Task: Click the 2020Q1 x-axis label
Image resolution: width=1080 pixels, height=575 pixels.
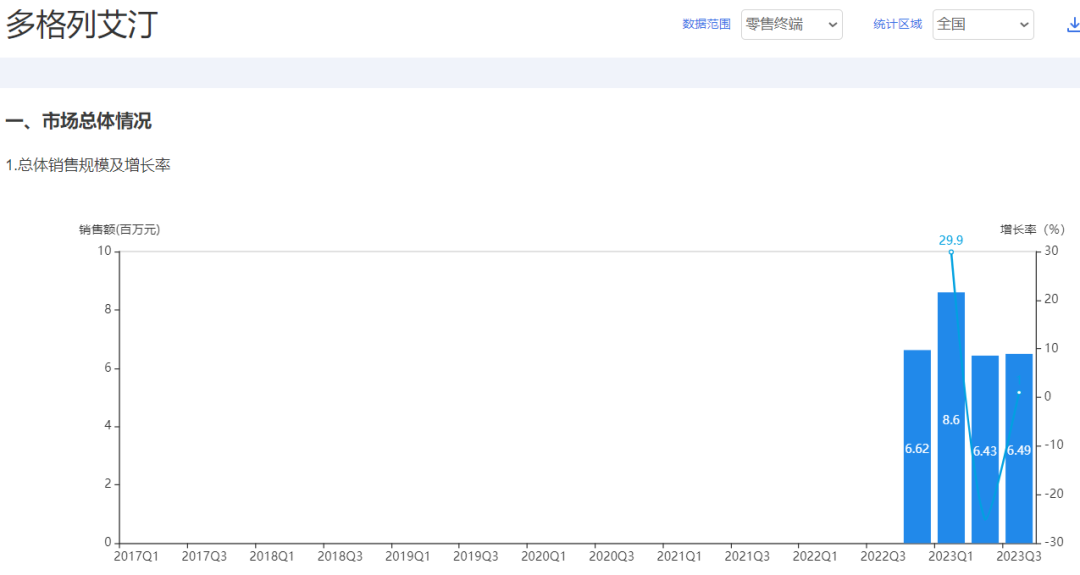Action: tap(543, 556)
